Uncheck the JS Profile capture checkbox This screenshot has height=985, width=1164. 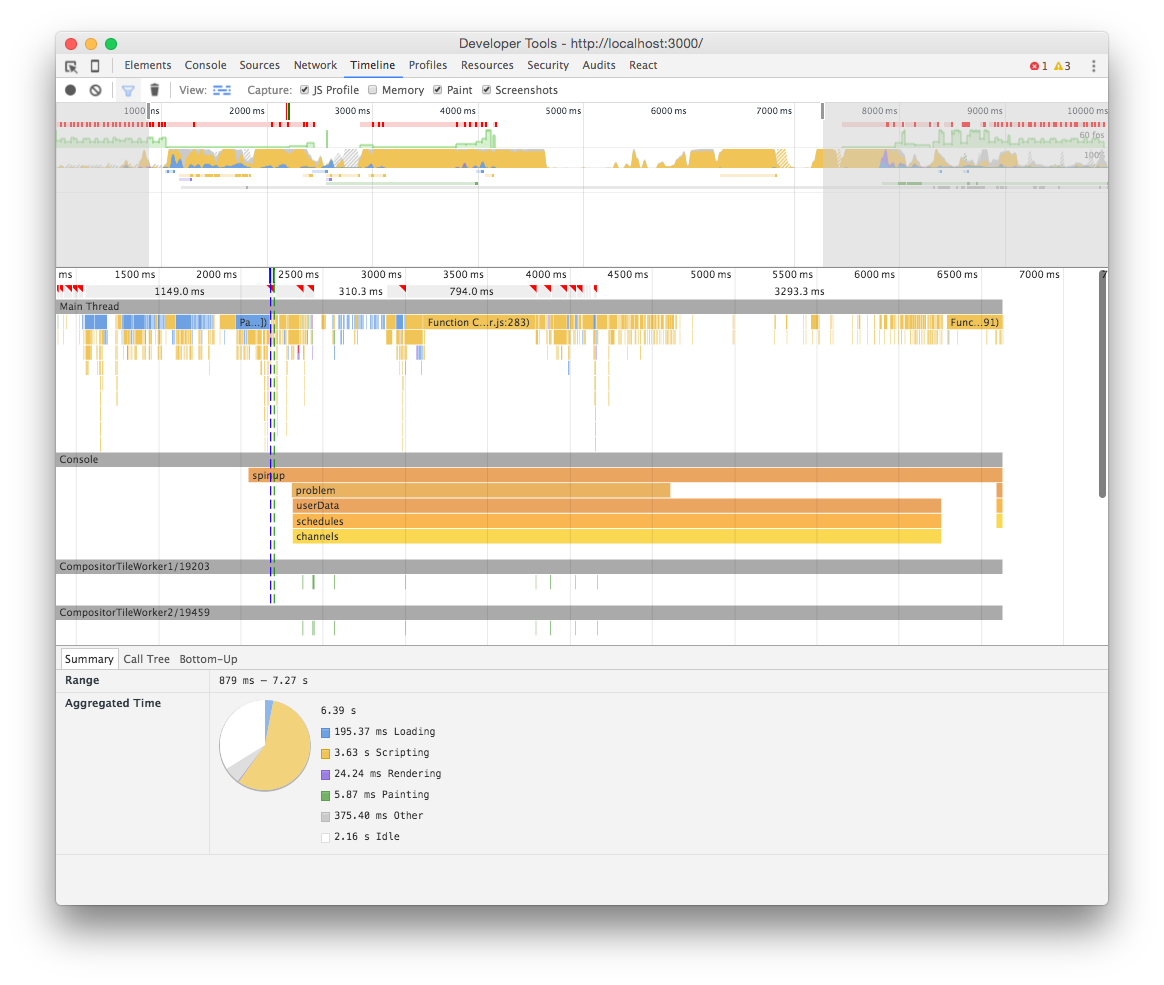coord(304,90)
